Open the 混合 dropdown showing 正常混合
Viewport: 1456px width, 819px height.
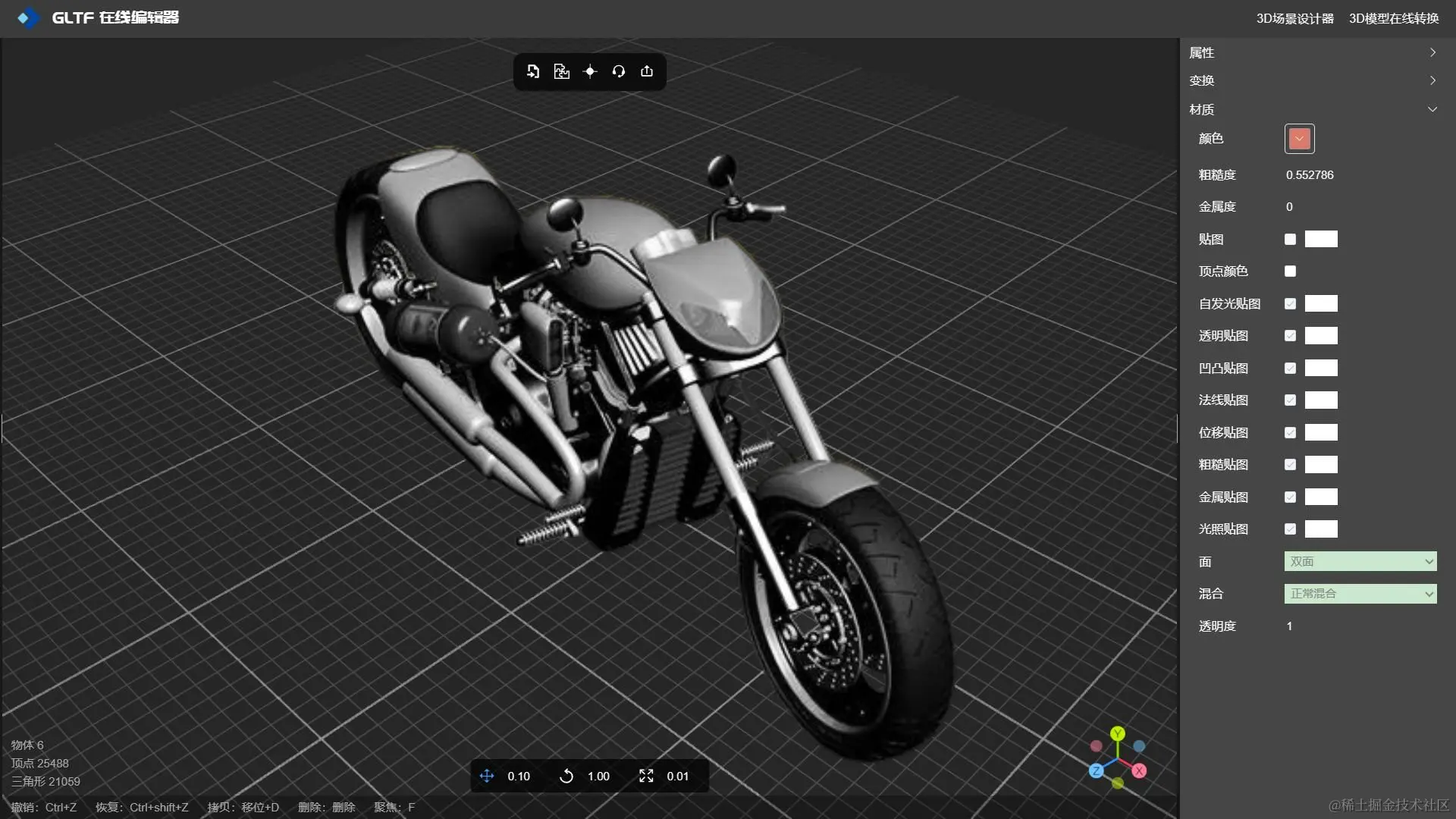[x=1360, y=594]
